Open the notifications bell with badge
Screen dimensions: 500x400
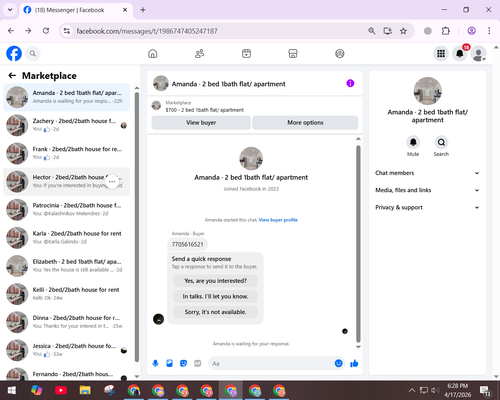[x=460, y=53]
